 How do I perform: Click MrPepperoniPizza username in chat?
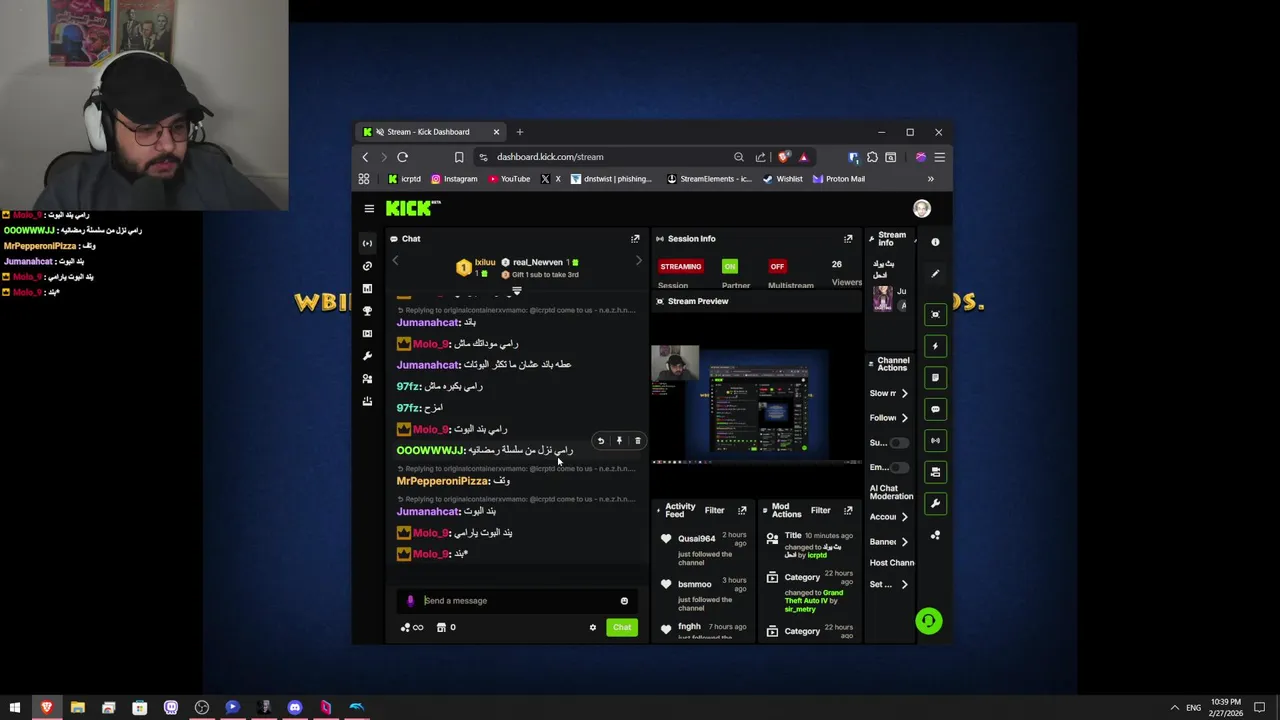(x=442, y=481)
